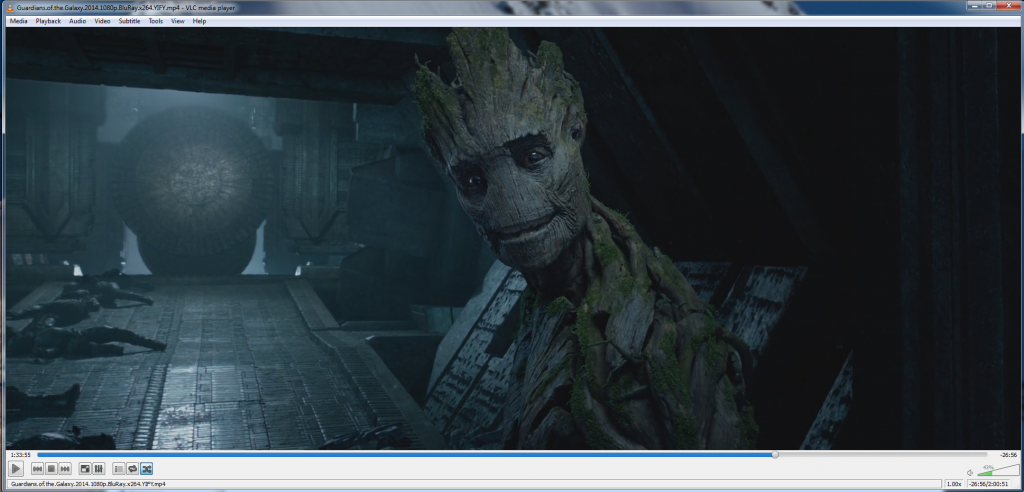Click the Play button
This screenshot has width=1024, height=492.
pyautogui.click(x=16, y=468)
